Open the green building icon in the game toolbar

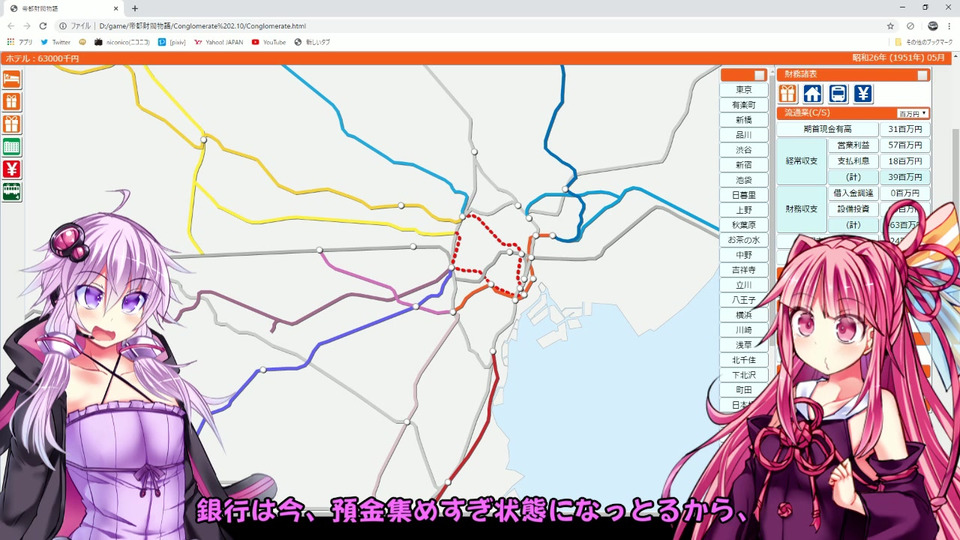click(x=12, y=147)
